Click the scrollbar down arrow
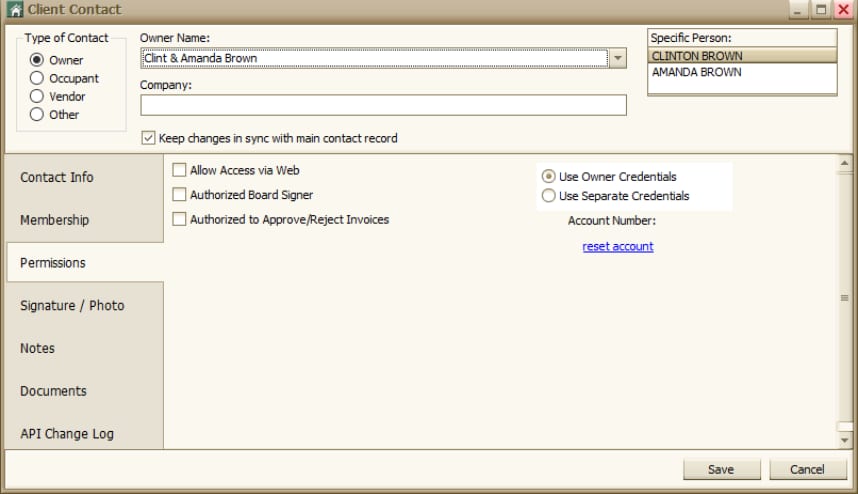The height and width of the screenshot is (494, 858). pos(844,440)
